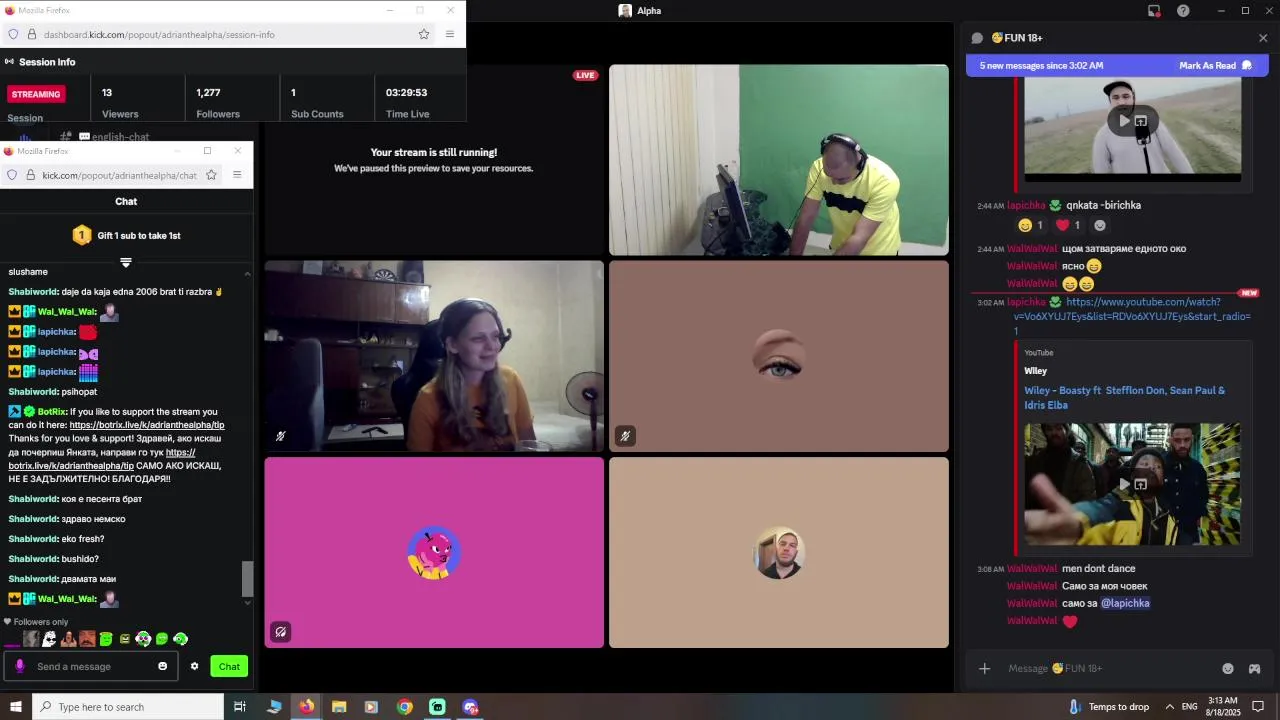The image size is (1280, 720).
Task: Select the pink cartoon avatar tile
Action: (x=434, y=552)
